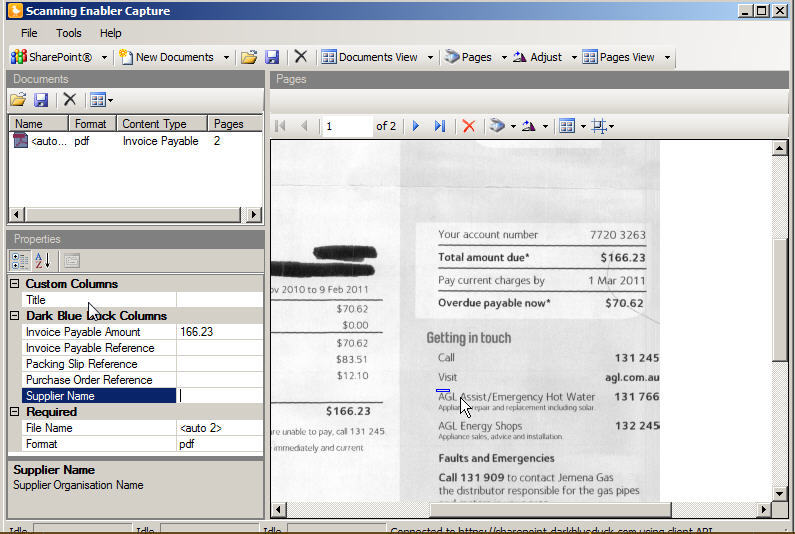Click delete X icon in Documents panel

coord(69,99)
